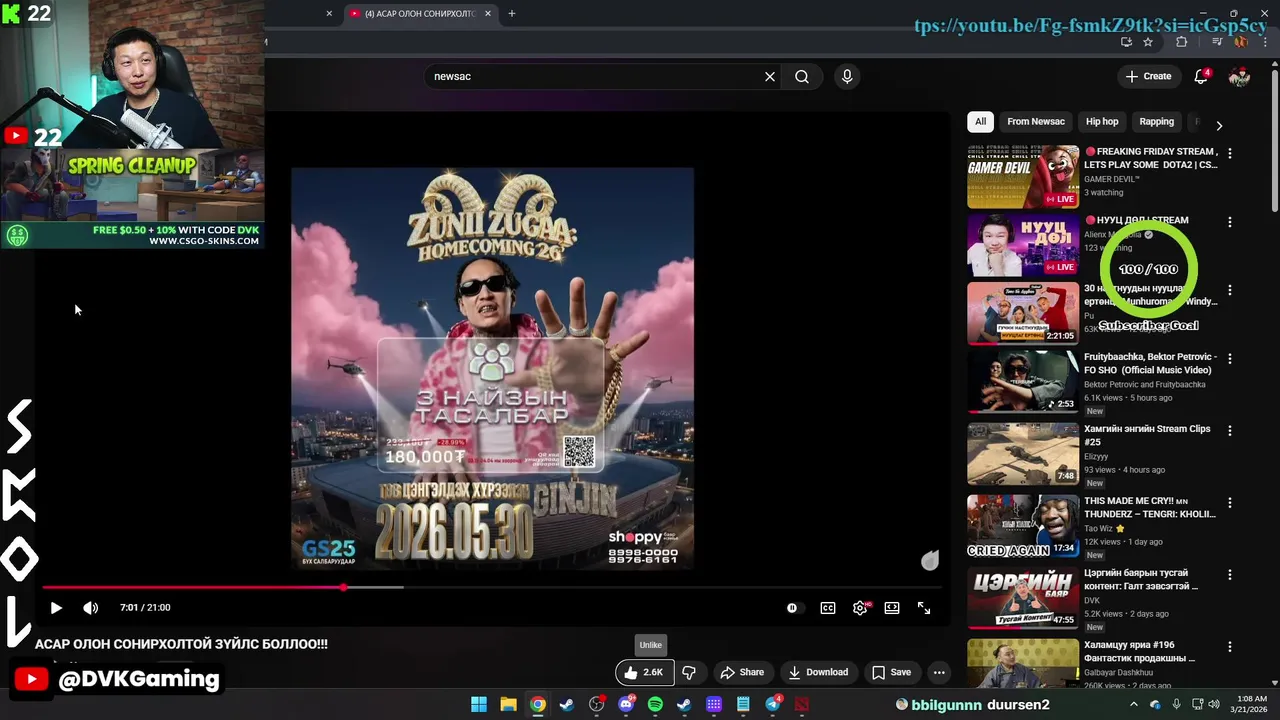Toggle closed captions CC button
The width and height of the screenshot is (1280, 720).
click(828, 608)
